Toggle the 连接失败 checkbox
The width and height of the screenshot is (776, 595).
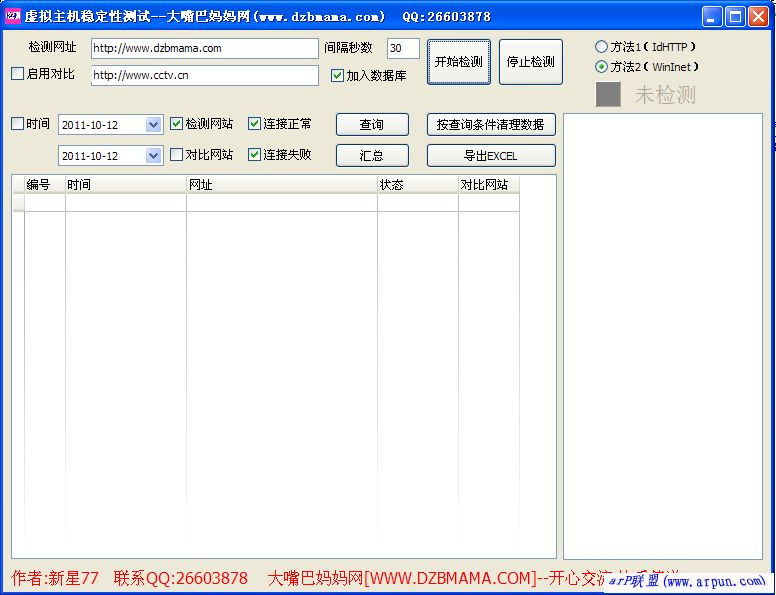coord(255,155)
